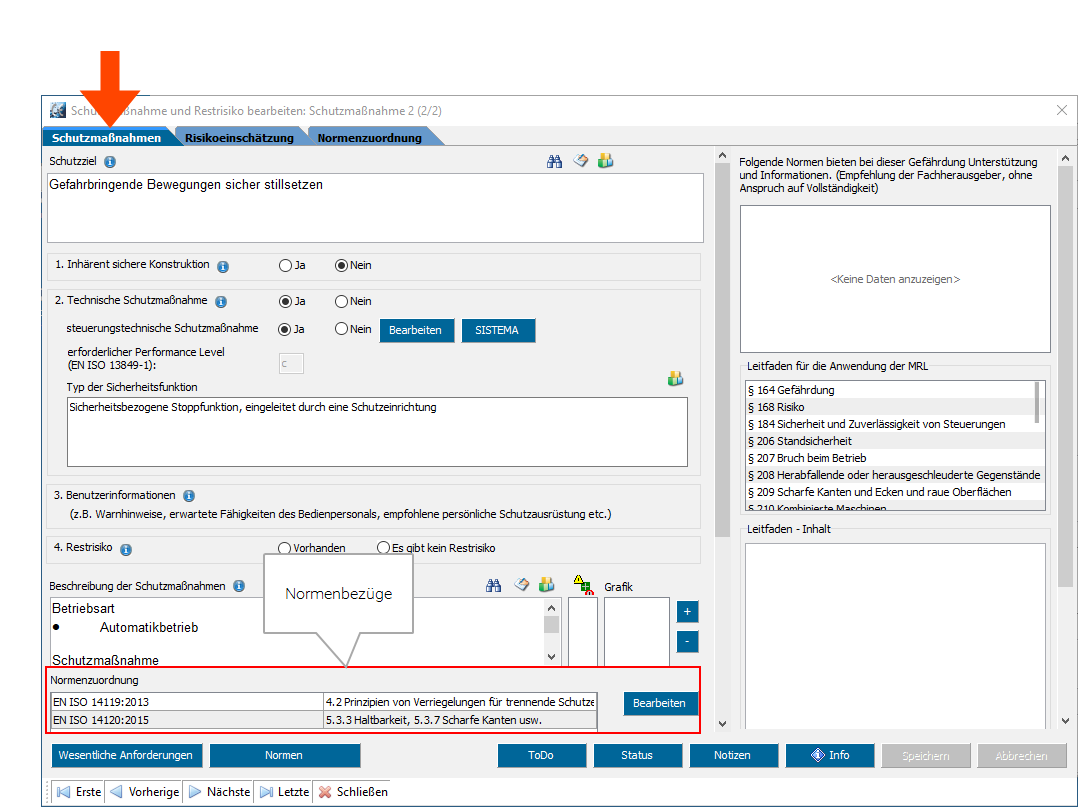
Task: Click the eraser icon in the Schutzziel row
Action: click(x=580, y=161)
